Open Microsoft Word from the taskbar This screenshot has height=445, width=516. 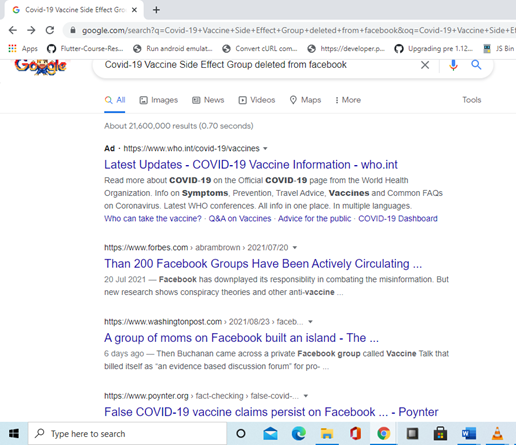click(x=469, y=434)
